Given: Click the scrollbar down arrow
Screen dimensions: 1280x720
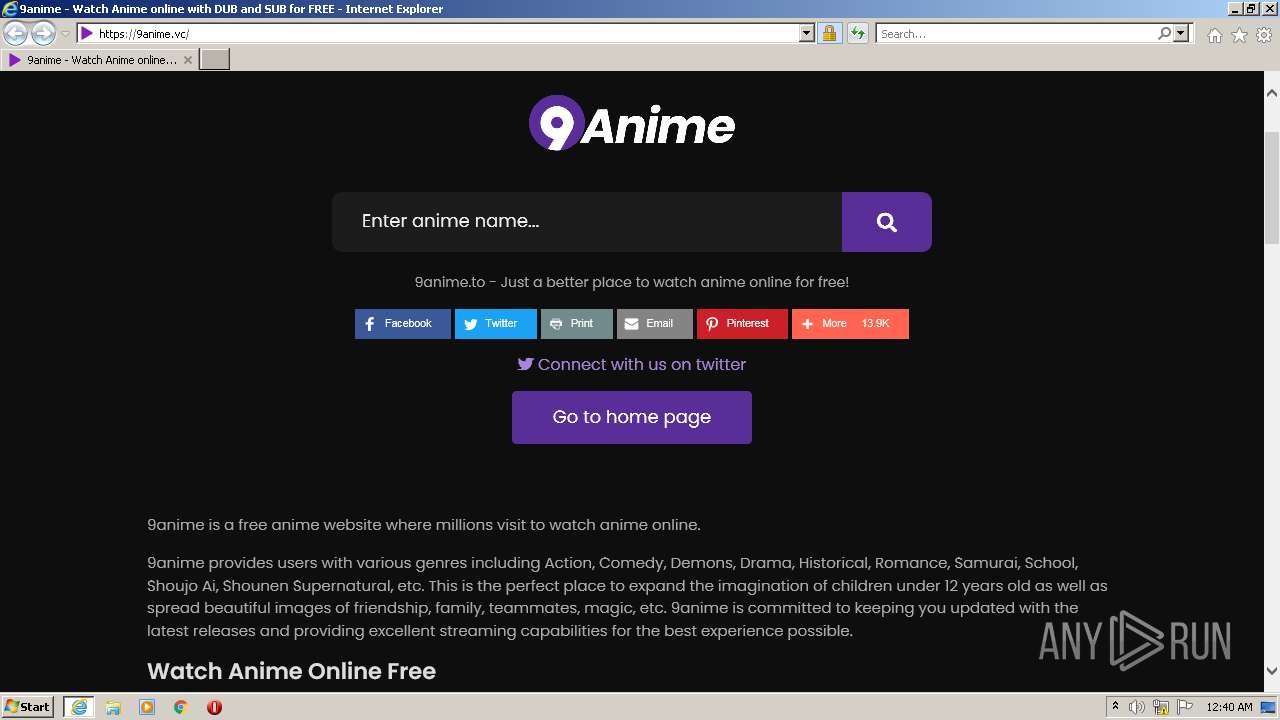Looking at the screenshot, I should 1272,671.
